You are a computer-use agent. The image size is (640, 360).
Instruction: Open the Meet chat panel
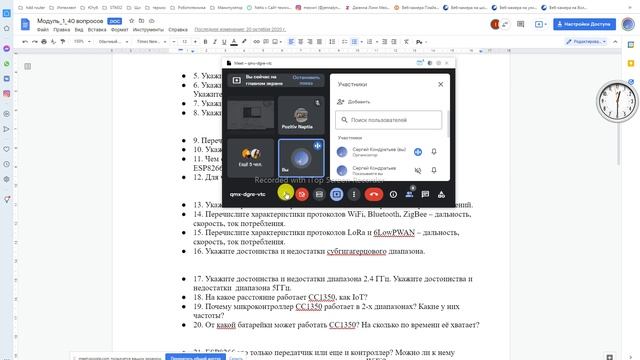click(x=425, y=194)
